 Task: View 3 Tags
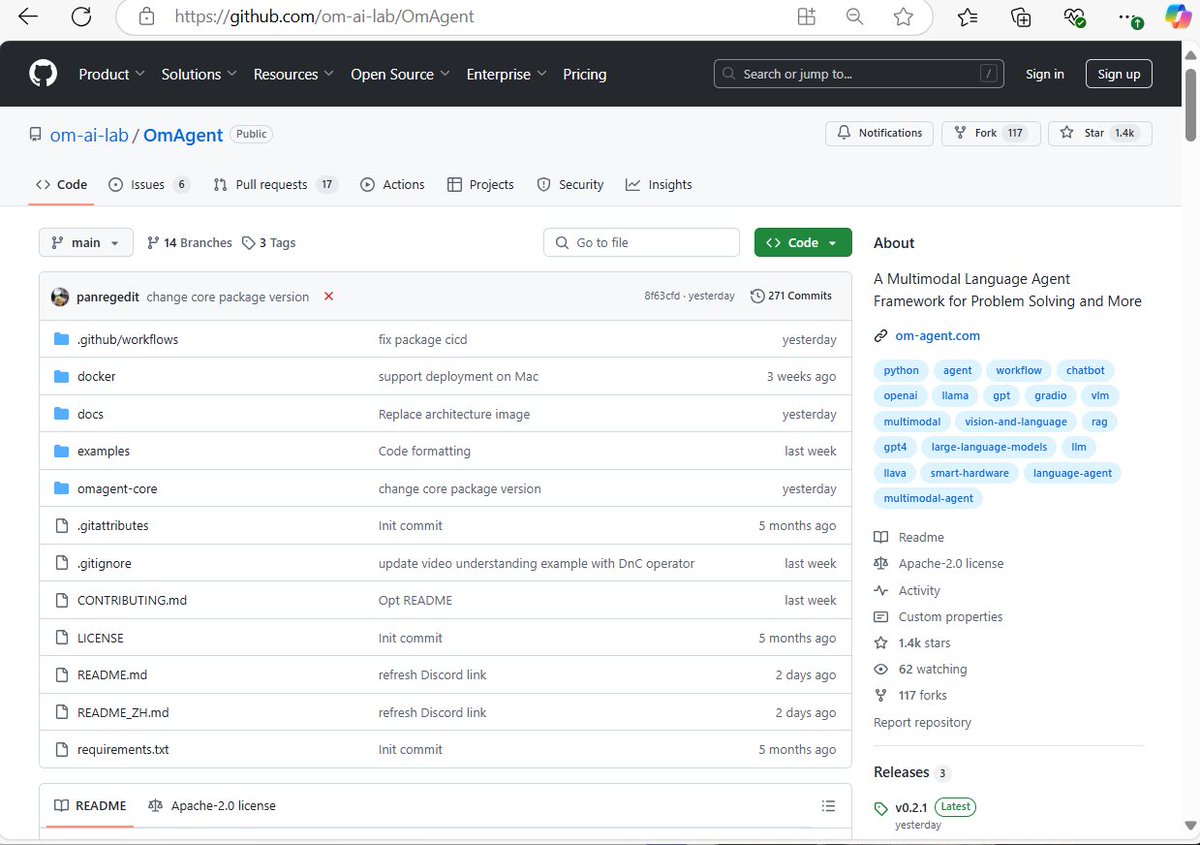[269, 243]
